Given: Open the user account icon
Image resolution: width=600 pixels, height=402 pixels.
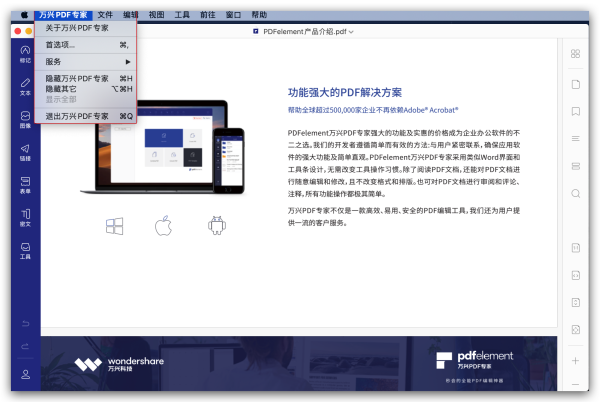Looking at the screenshot, I should (x=25, y=374).
